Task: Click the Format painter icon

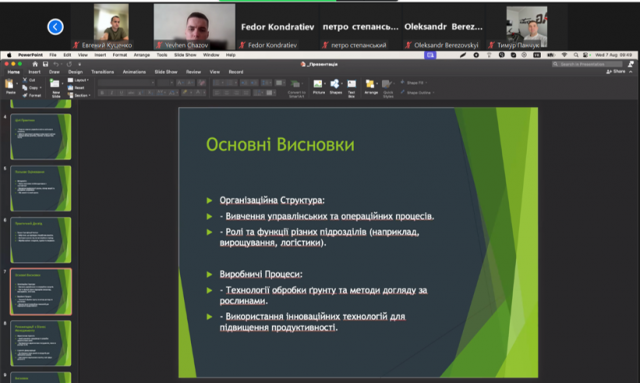Action: pyautogui.click(x=25, y=95)
